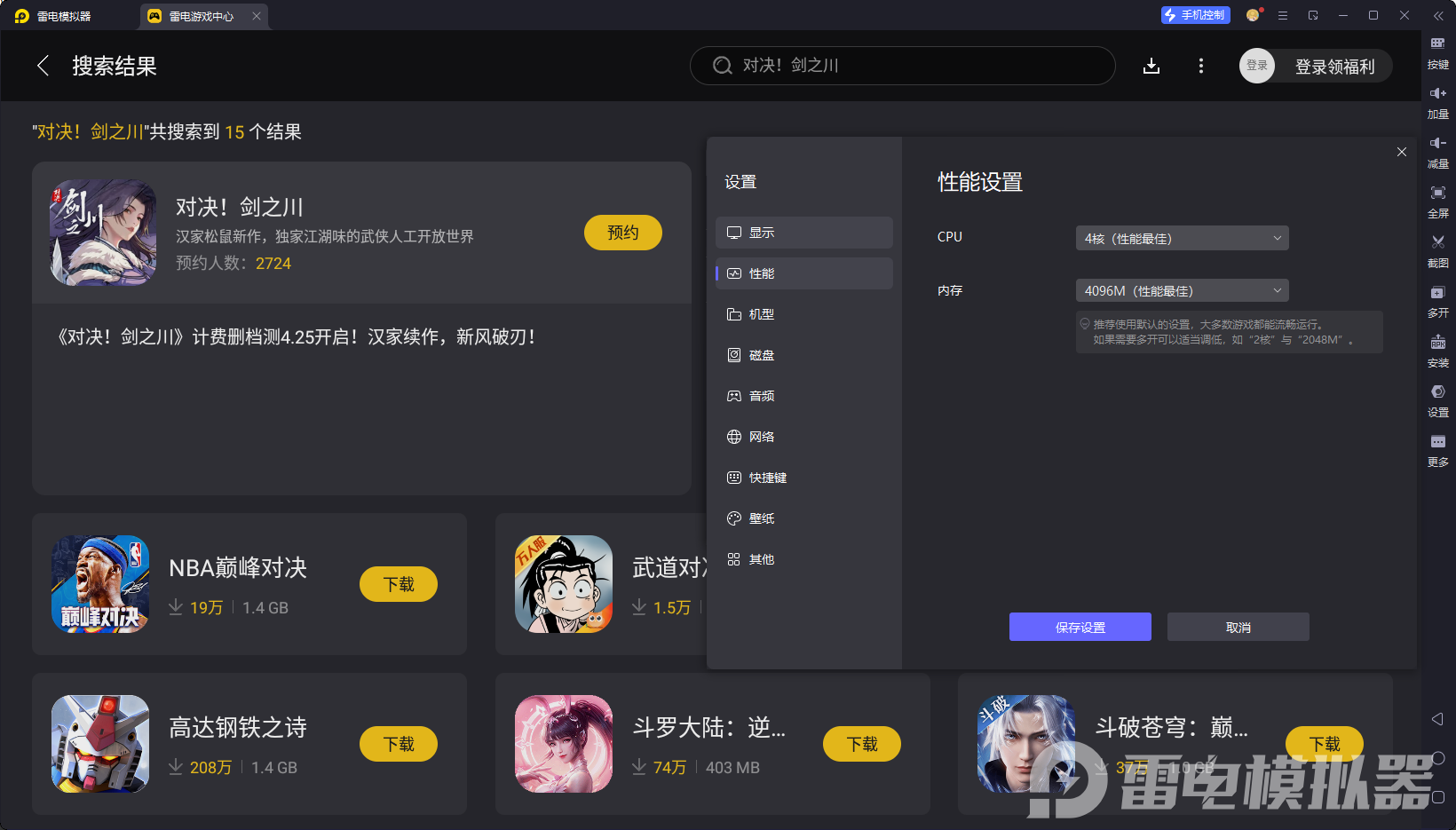Toggle 全屏 fullscreen sidebar icon
This screenshot has width=1456, height=830.
point(1437,201)
